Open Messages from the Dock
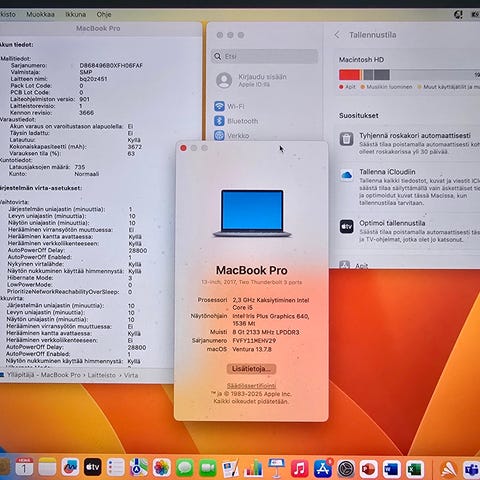 [x=185, y=467]
